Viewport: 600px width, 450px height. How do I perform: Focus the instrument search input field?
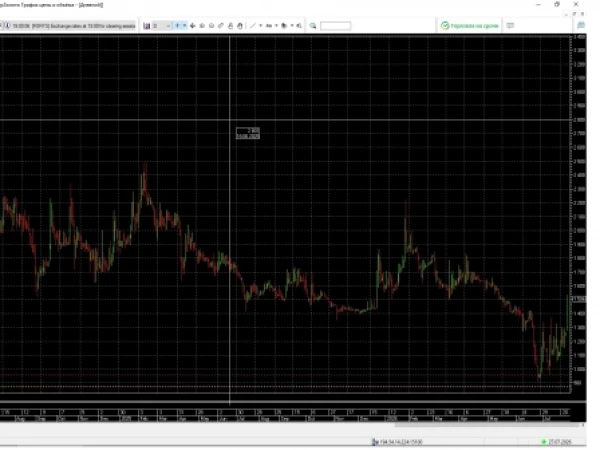pos(336,26)
